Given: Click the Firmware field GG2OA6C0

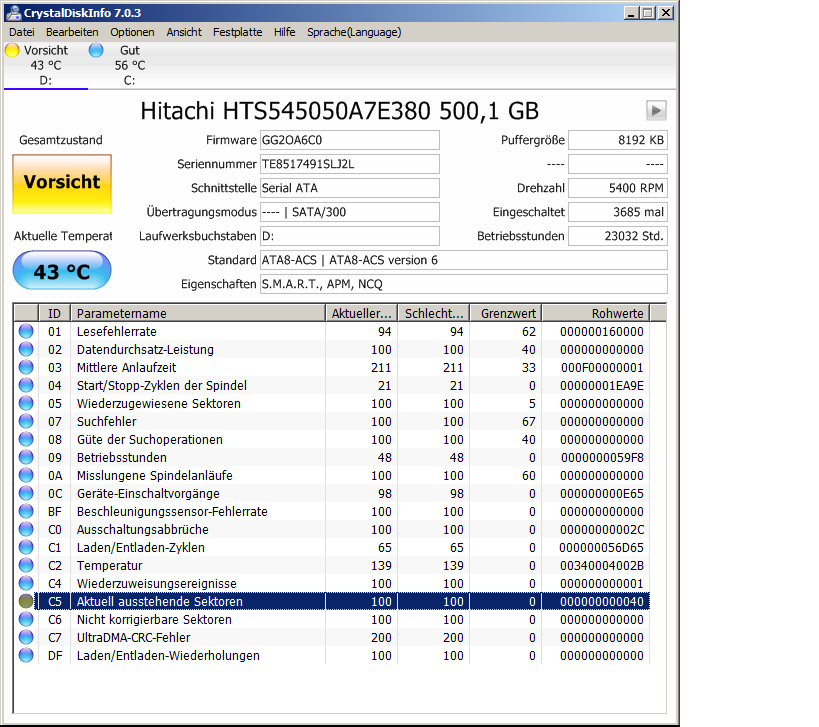Looking at the screenshot, I should coord(349,140).
